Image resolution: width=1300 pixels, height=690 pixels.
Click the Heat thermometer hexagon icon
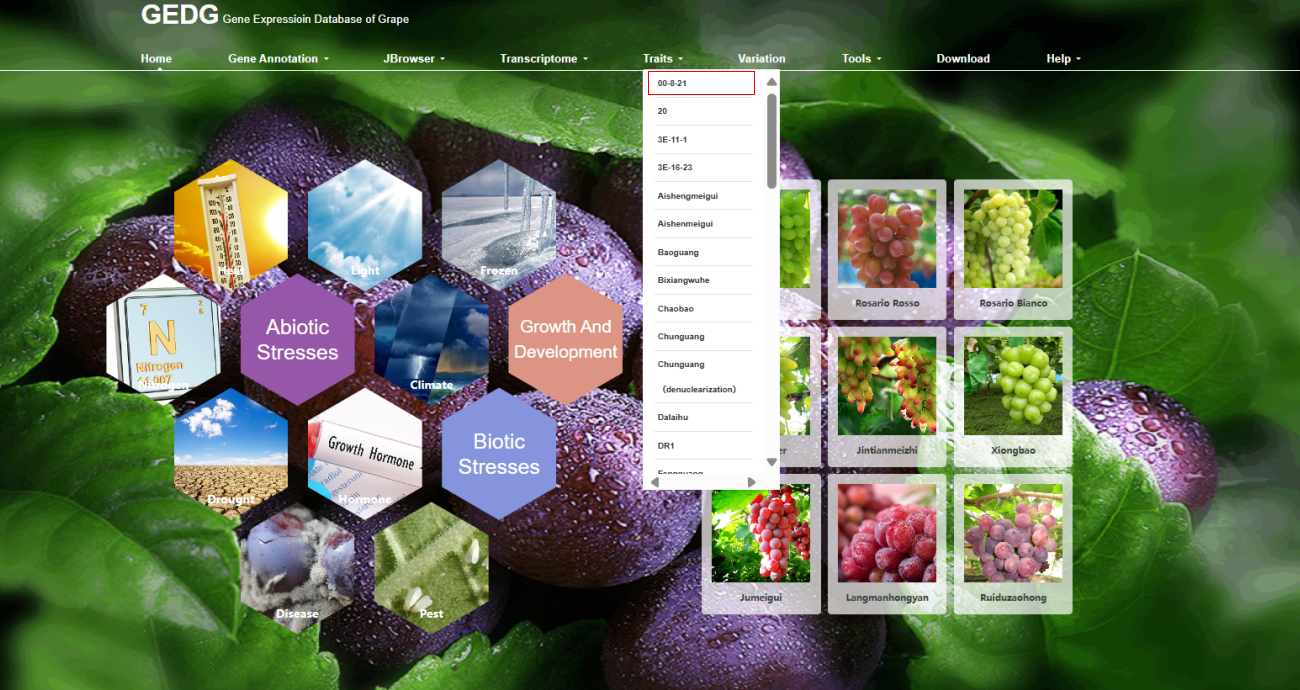coord(231,224)
